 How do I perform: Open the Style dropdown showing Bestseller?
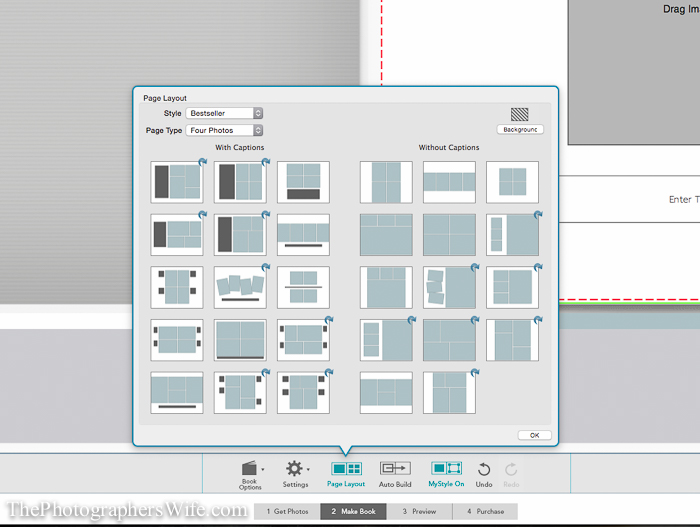click(x=224, y=113)
